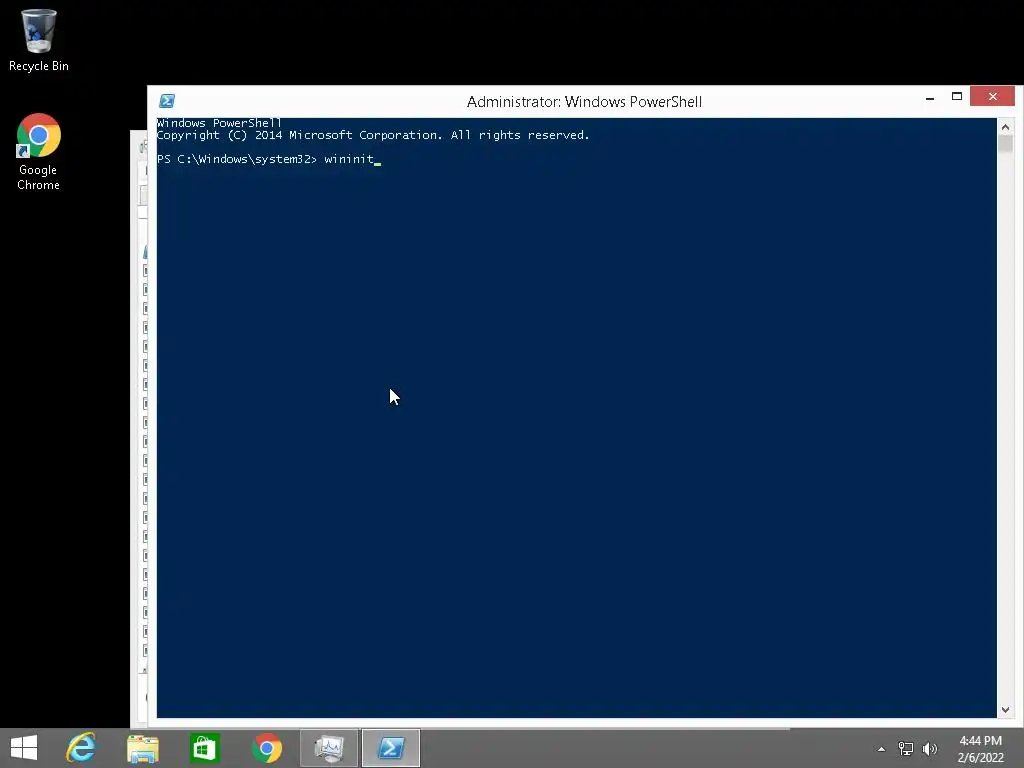Click the PowerShell vertical scrollbar thumb
The height and width of the screenshot is (768, 1024).
pyautogui.click(x=1005, y=144)
